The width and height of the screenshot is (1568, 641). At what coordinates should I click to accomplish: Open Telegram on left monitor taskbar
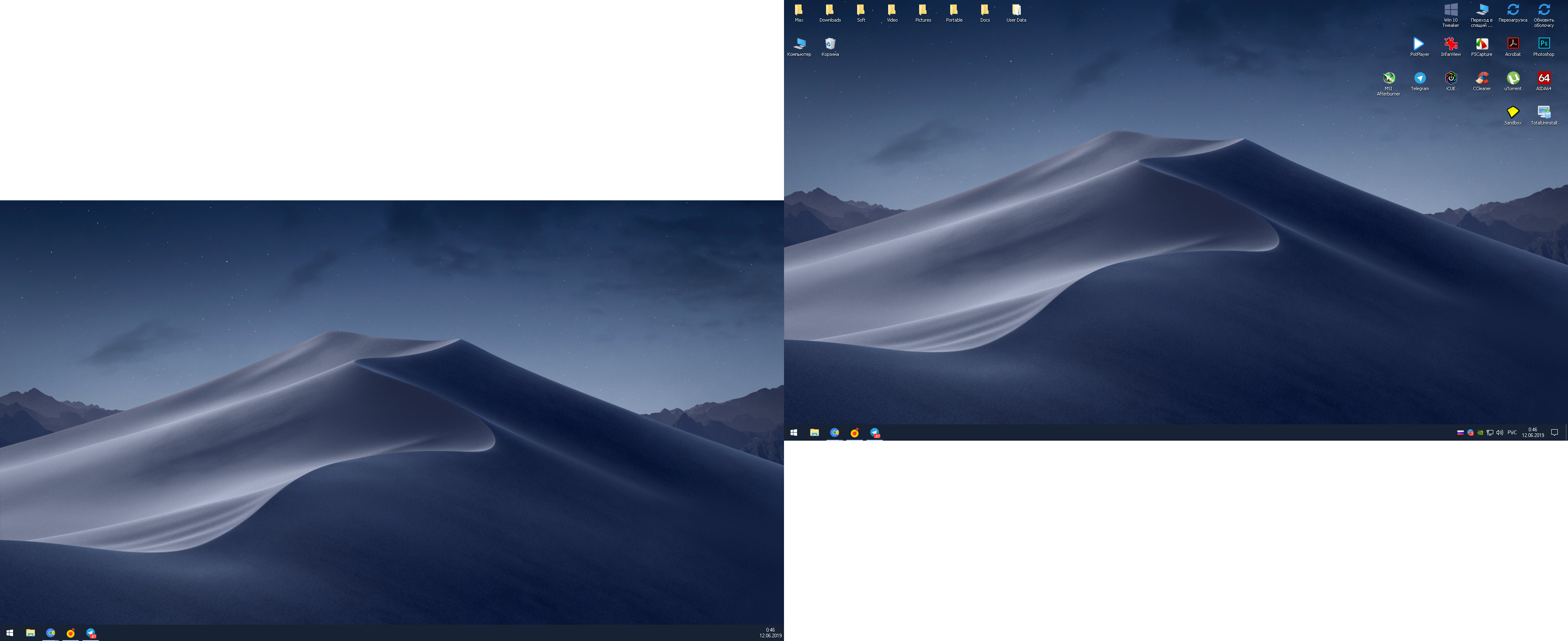click(x=91, y=633)
